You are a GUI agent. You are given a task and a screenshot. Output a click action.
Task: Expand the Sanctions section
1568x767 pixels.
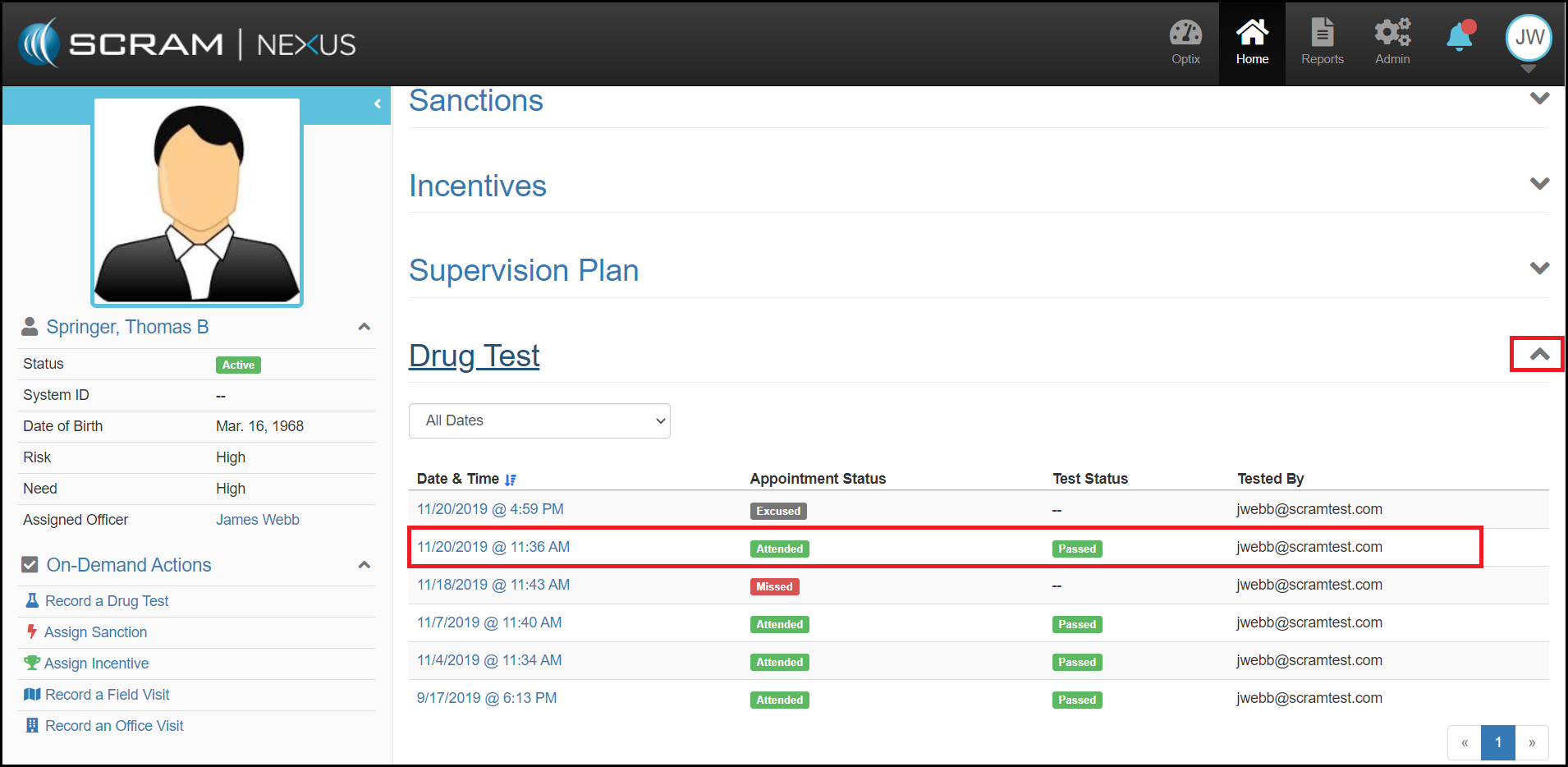click(1539, 99)
